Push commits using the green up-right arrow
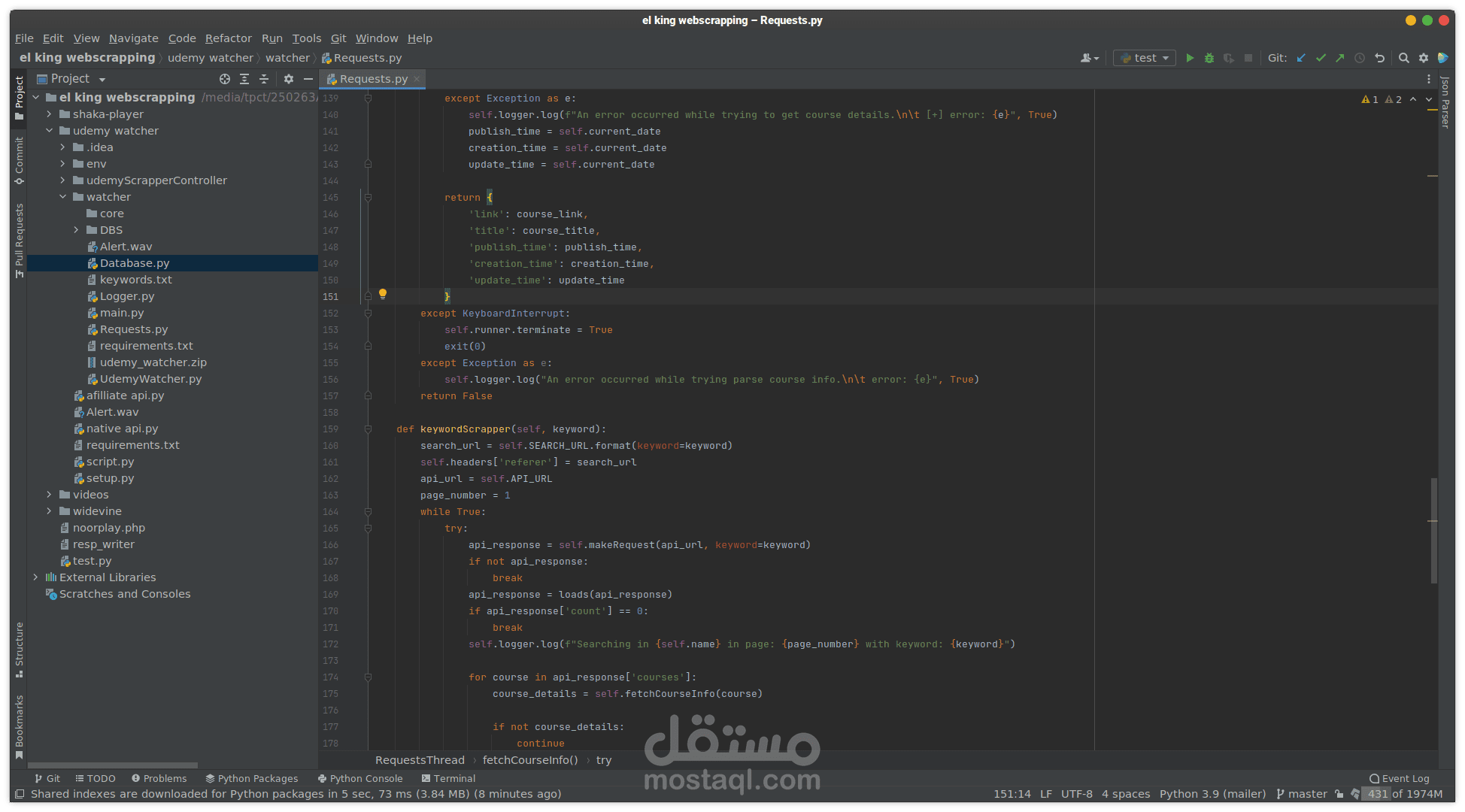 coord(1340,58)
